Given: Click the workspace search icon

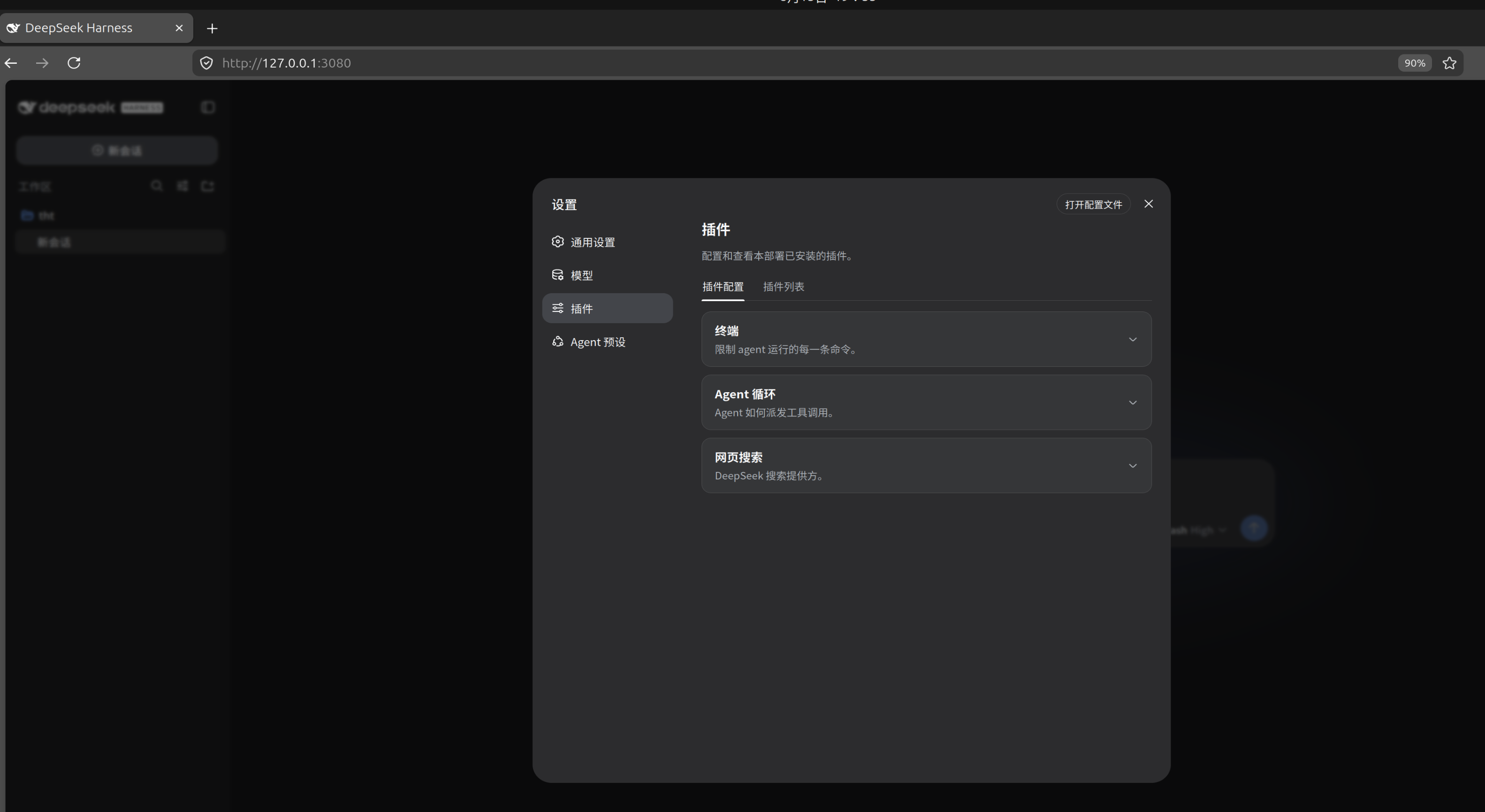Looking at the screenshot, I should point(156,186).
